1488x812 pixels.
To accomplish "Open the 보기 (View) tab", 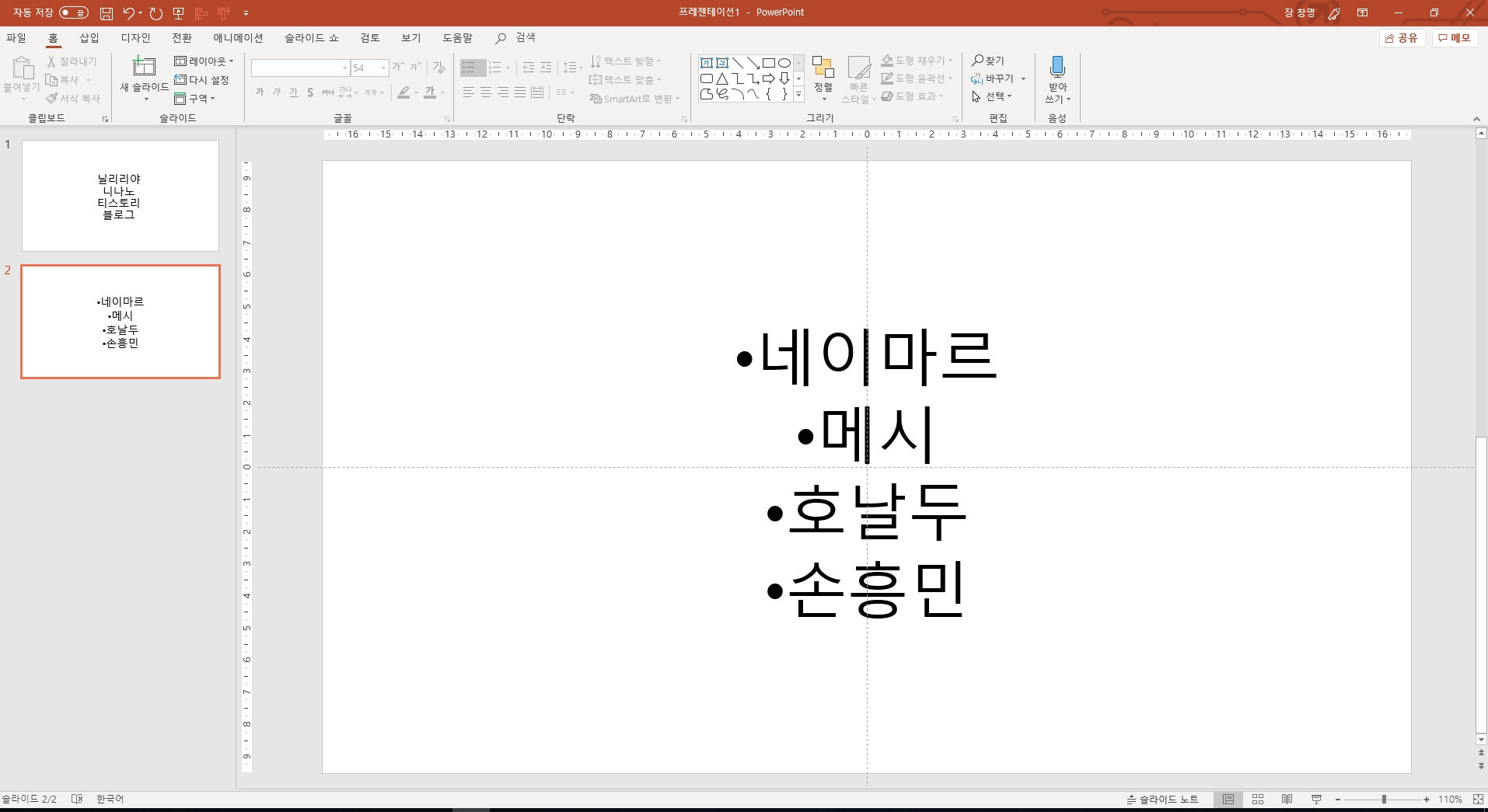I will pos(411,37).
